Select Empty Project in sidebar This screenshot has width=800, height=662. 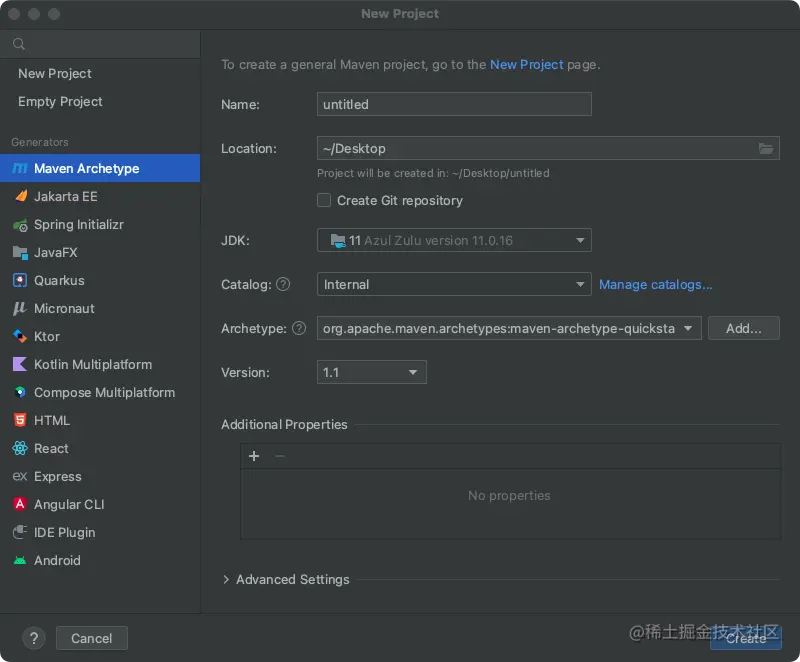(x=100, y=101)
